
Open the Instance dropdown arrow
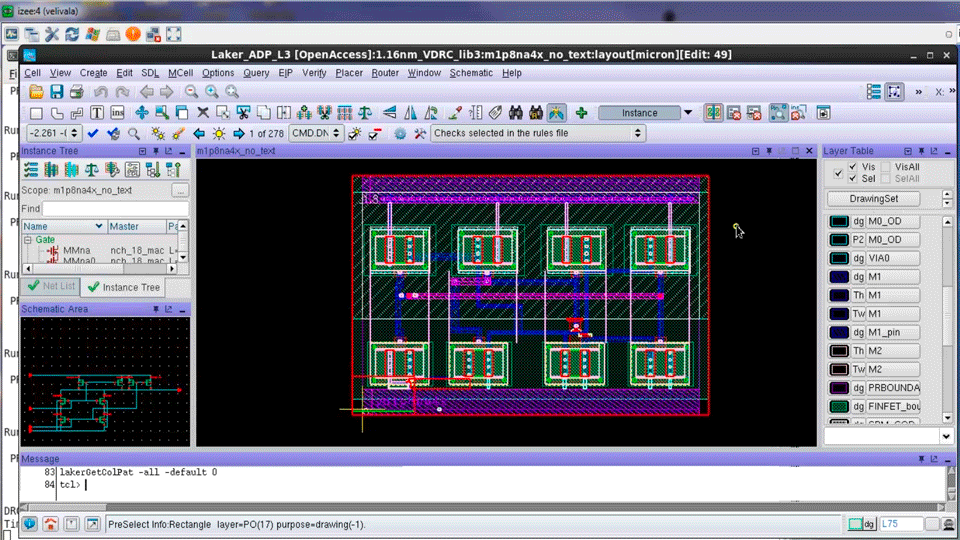pyautogui.click(x=688, y=113)
